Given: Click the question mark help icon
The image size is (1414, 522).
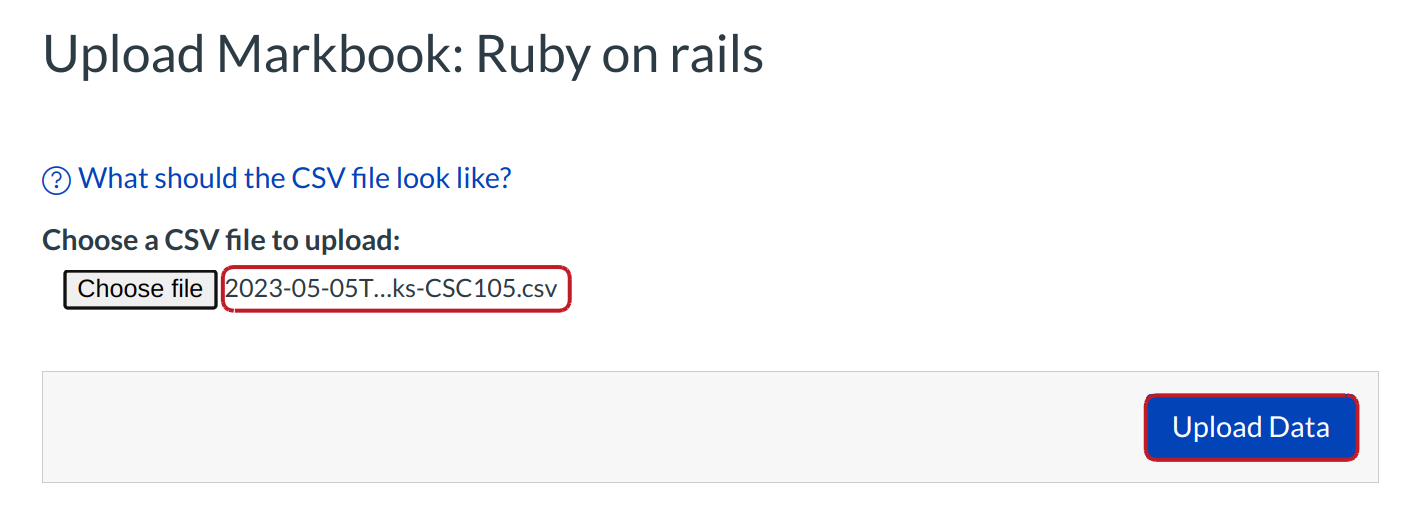Looking at the screenshot, I should (x=56, y=180).
